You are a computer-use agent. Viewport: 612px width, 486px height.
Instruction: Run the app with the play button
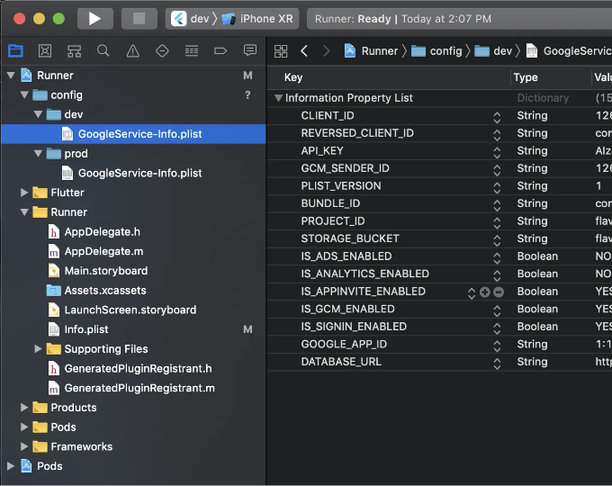pyautogui.click(x=95, y=18)
